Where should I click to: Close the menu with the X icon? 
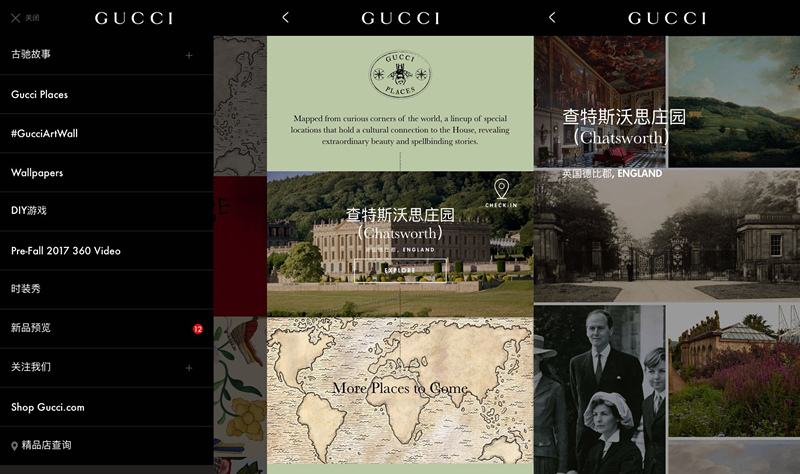(16, 18)
